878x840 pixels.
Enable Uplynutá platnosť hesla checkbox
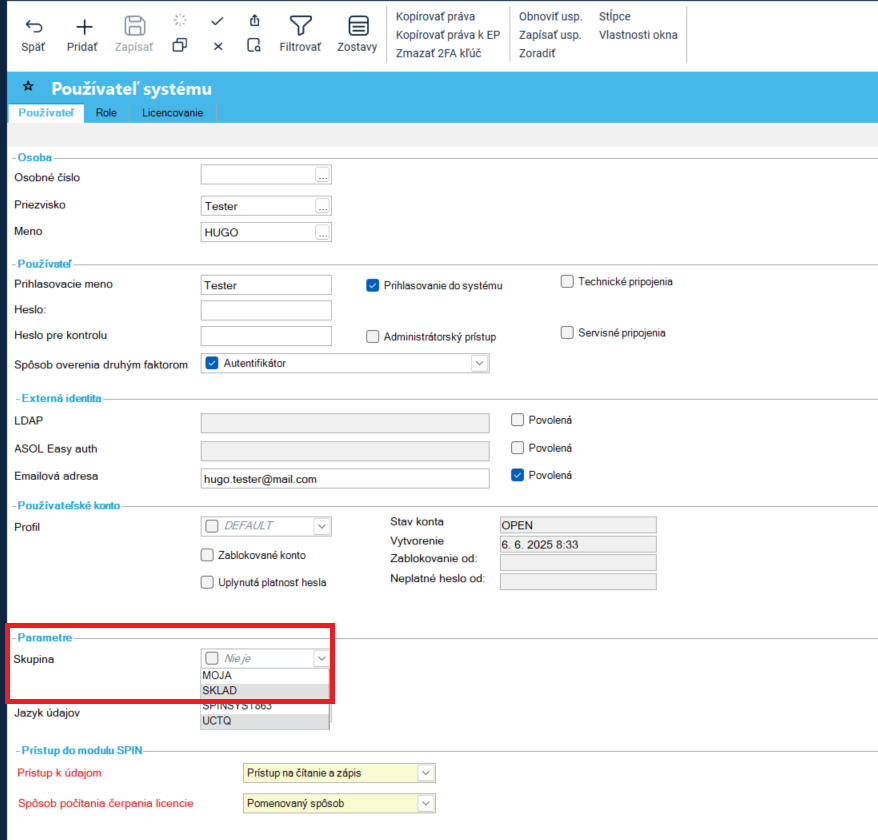point(207,582)
